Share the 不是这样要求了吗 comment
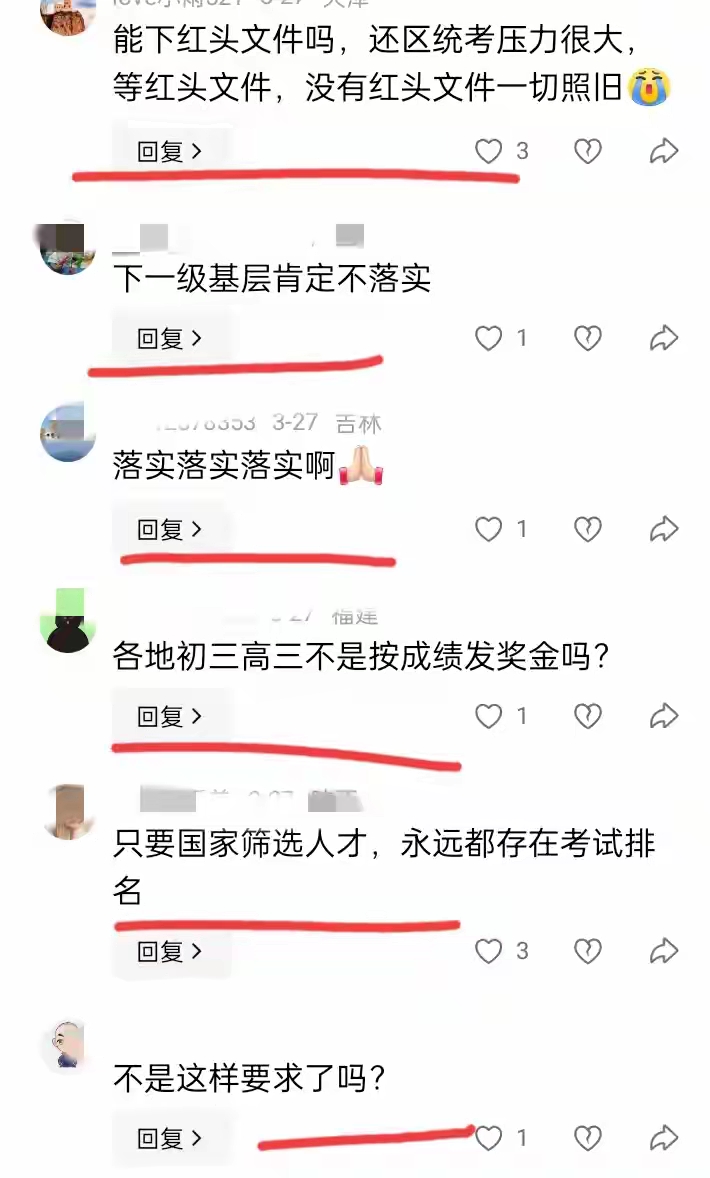Screen dimensions: 710x1178 [x=663, y=1139]
